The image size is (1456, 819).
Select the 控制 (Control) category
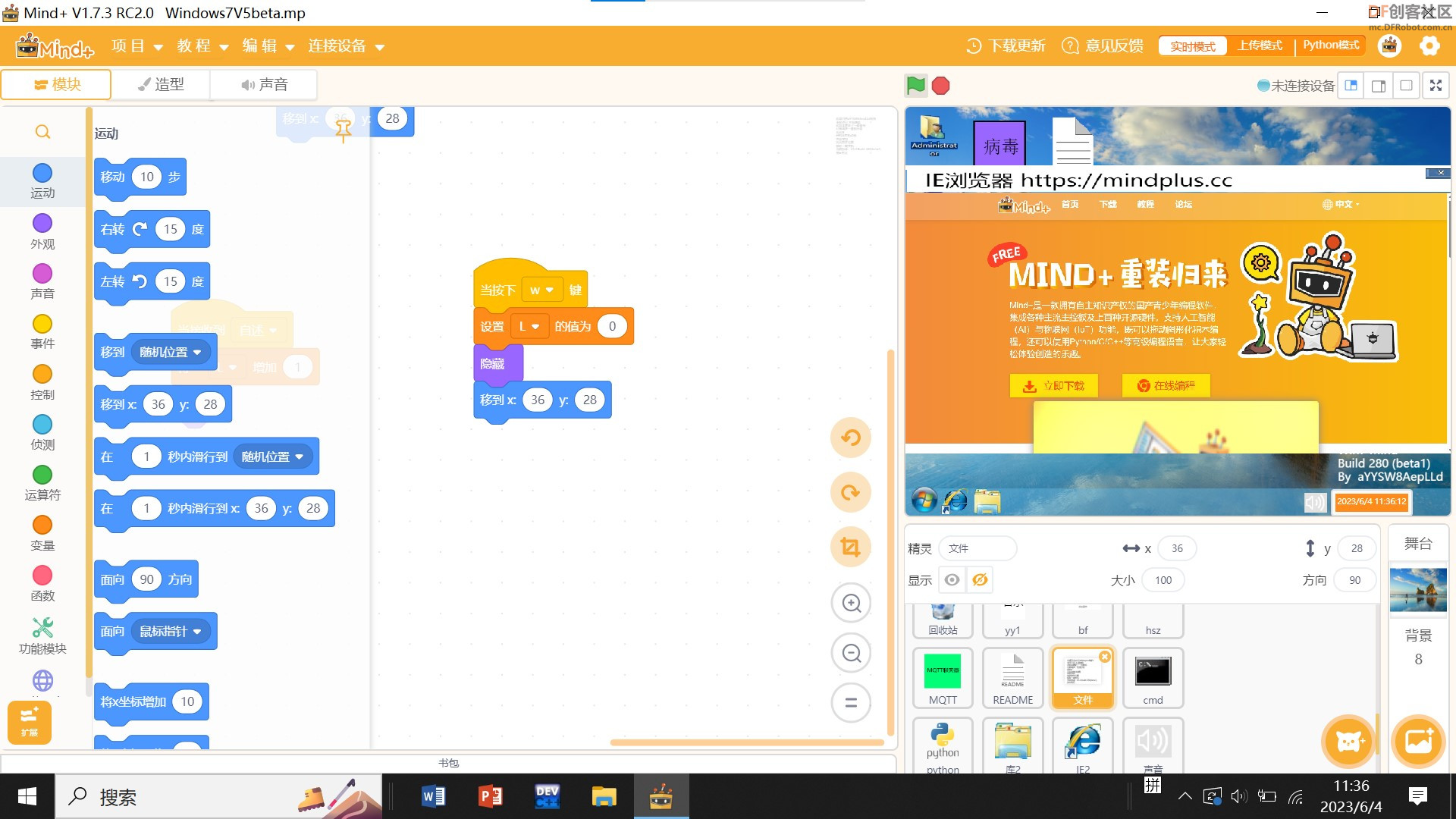click(x=42, y=383)
